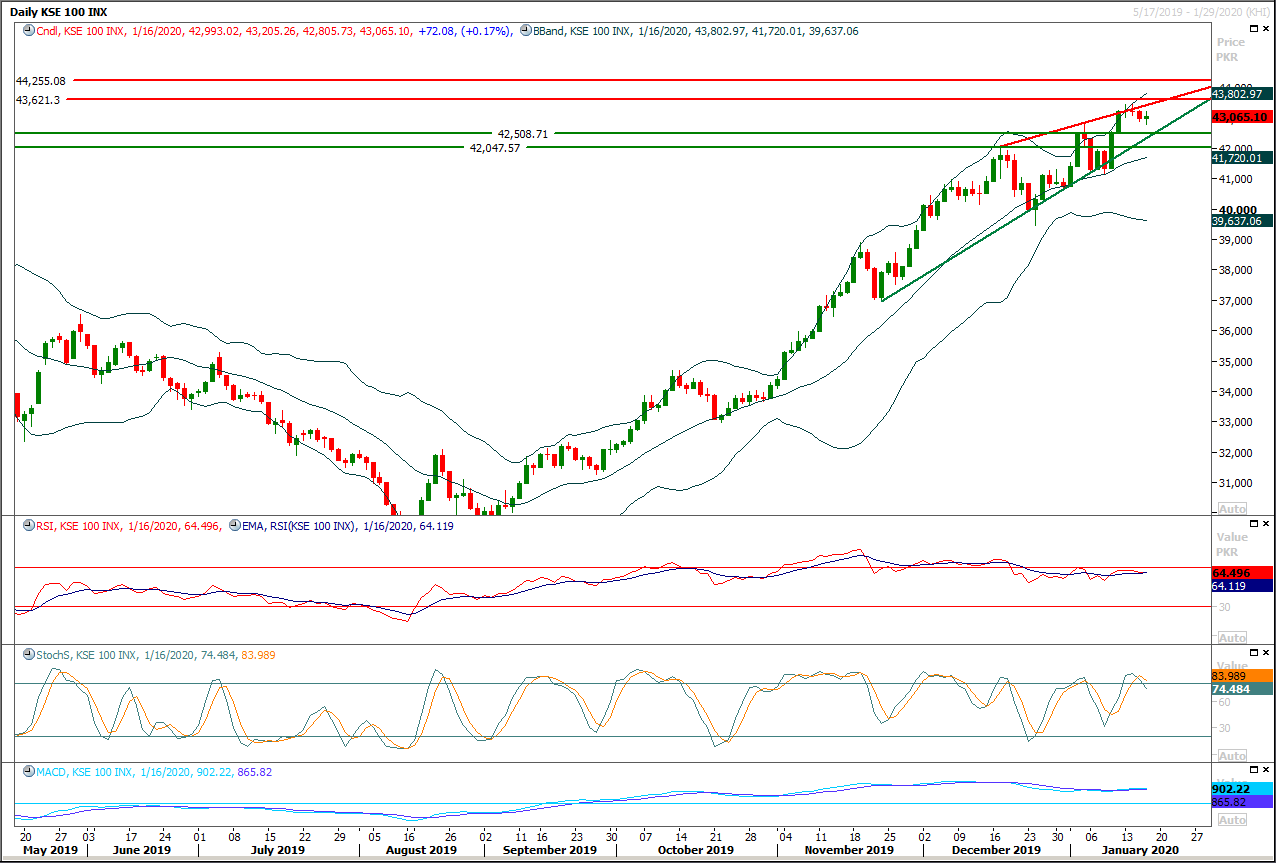The width and height of the screenshot is (1276, 863).
Task: Toggle Auto scaling on the StochS axis
Action: click(1231, 757)
